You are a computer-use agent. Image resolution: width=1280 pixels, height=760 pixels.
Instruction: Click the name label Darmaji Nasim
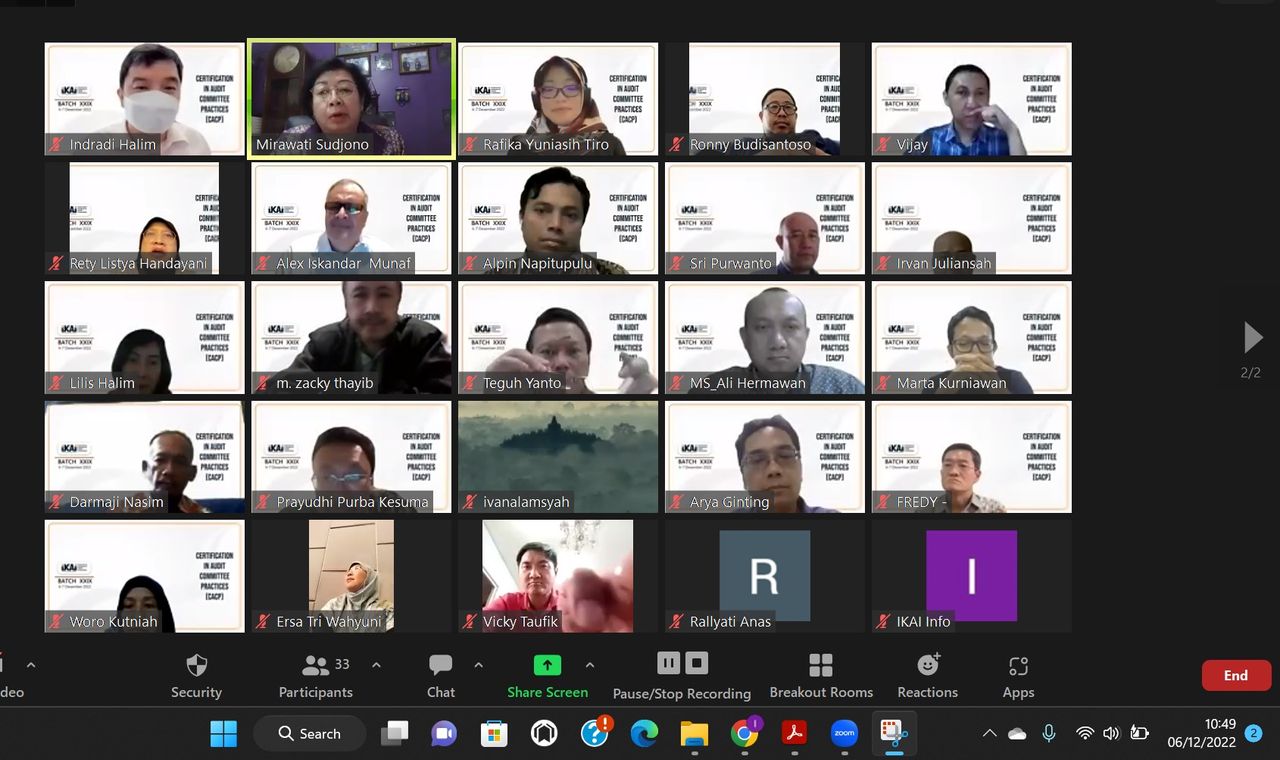[116, 502]
